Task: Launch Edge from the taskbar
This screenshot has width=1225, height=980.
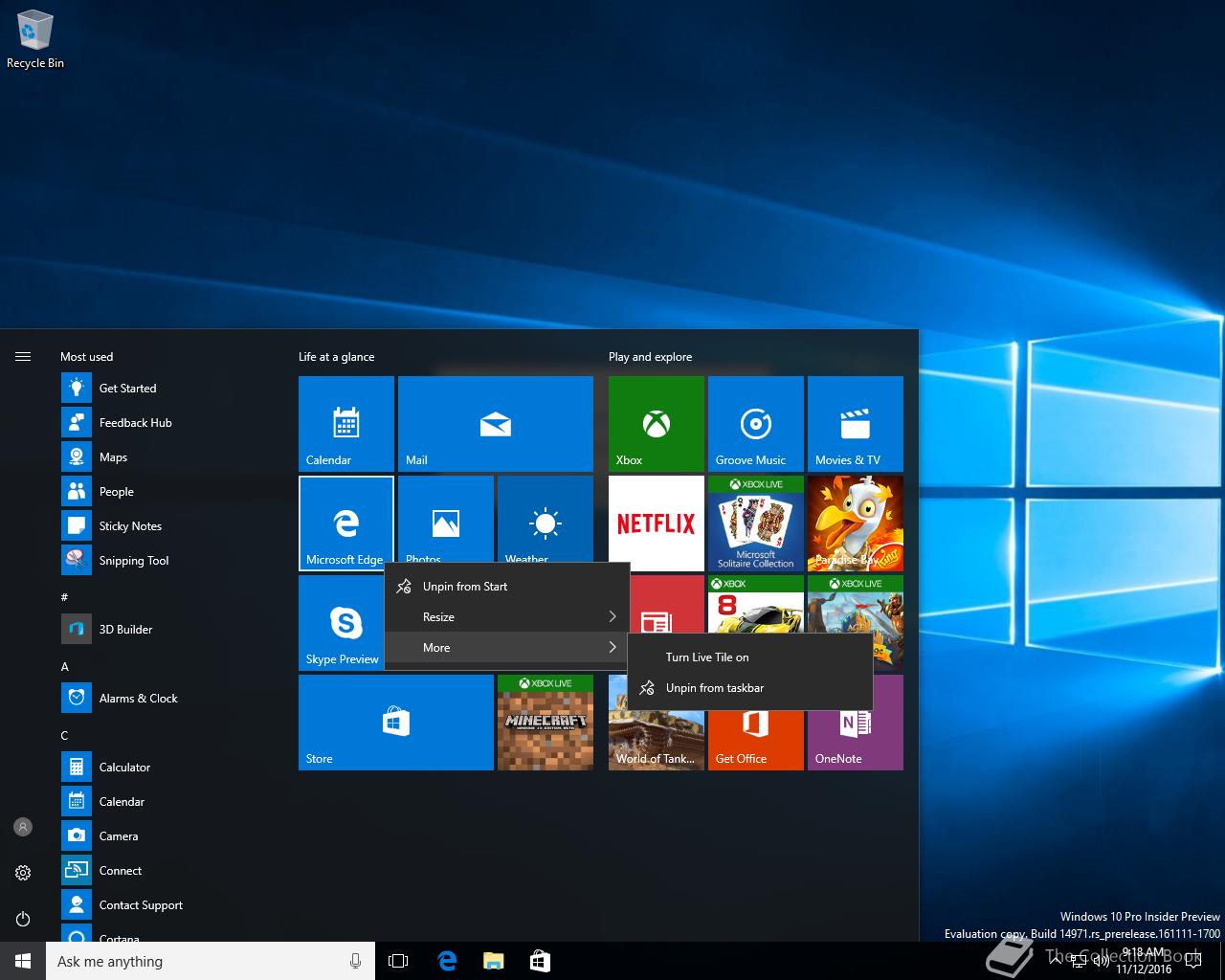Action: (446, 961)
